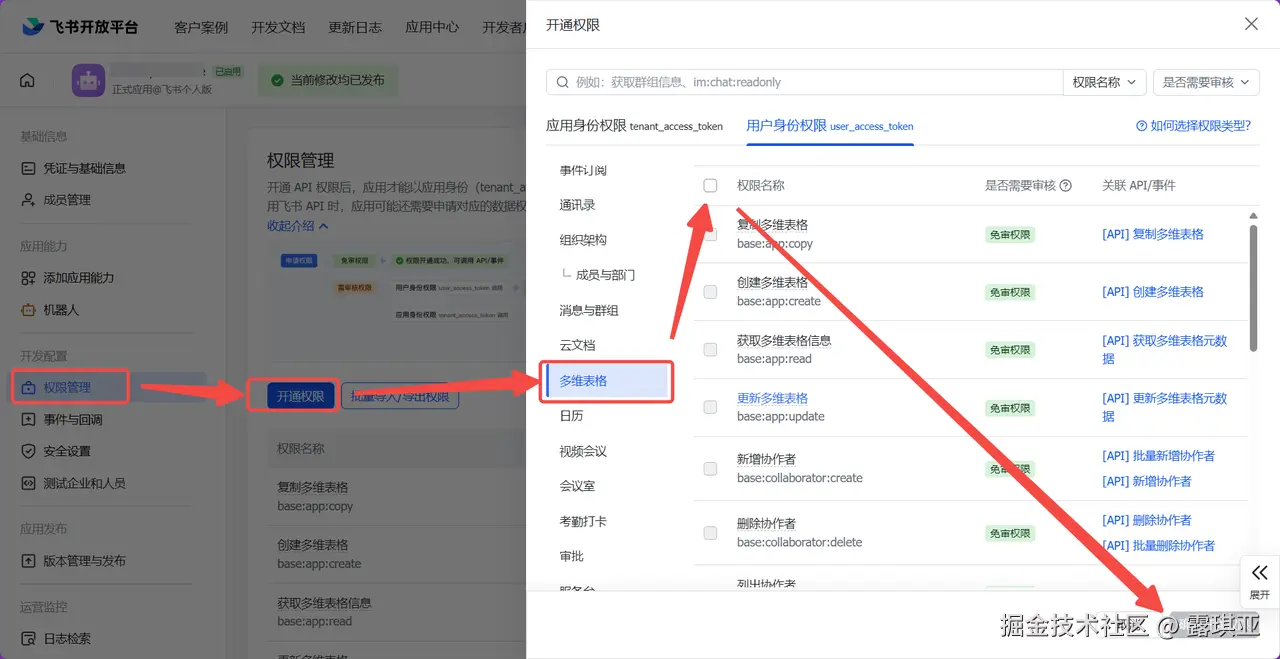
Task: Select 考勤打卡 permission category
Action: click(583, 521)
